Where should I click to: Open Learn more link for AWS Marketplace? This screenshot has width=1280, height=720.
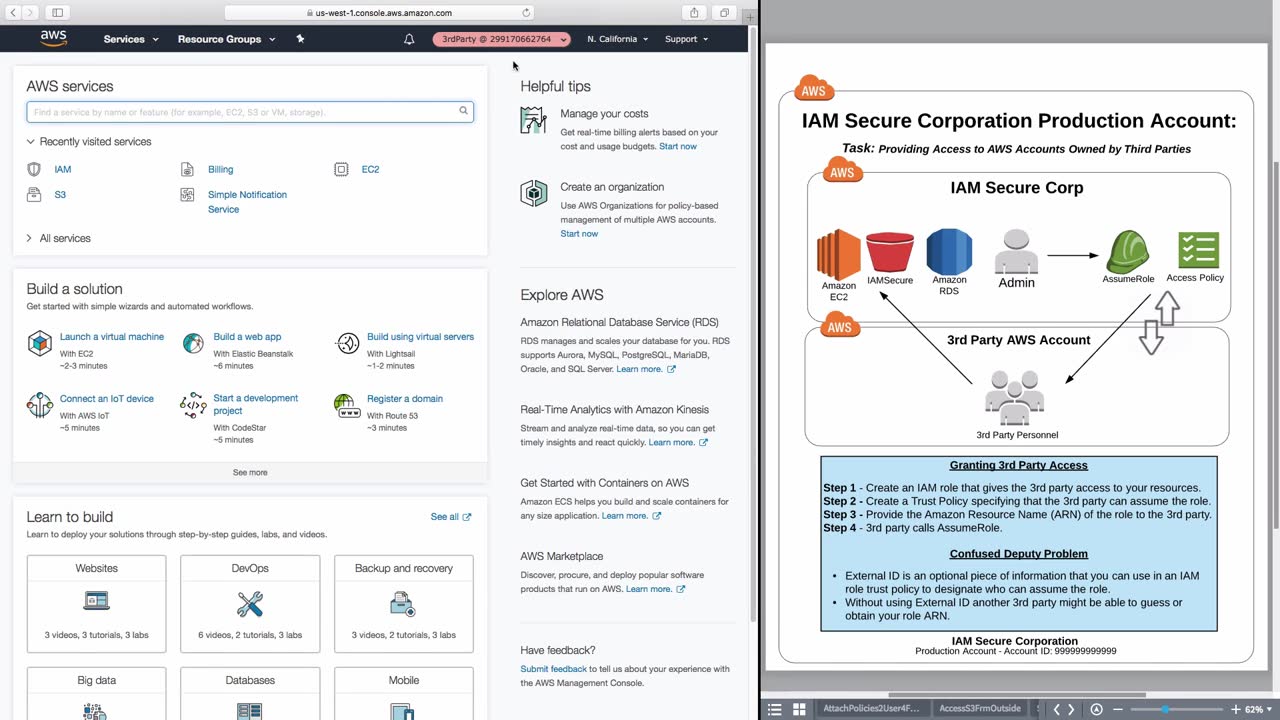click(655, 589)
